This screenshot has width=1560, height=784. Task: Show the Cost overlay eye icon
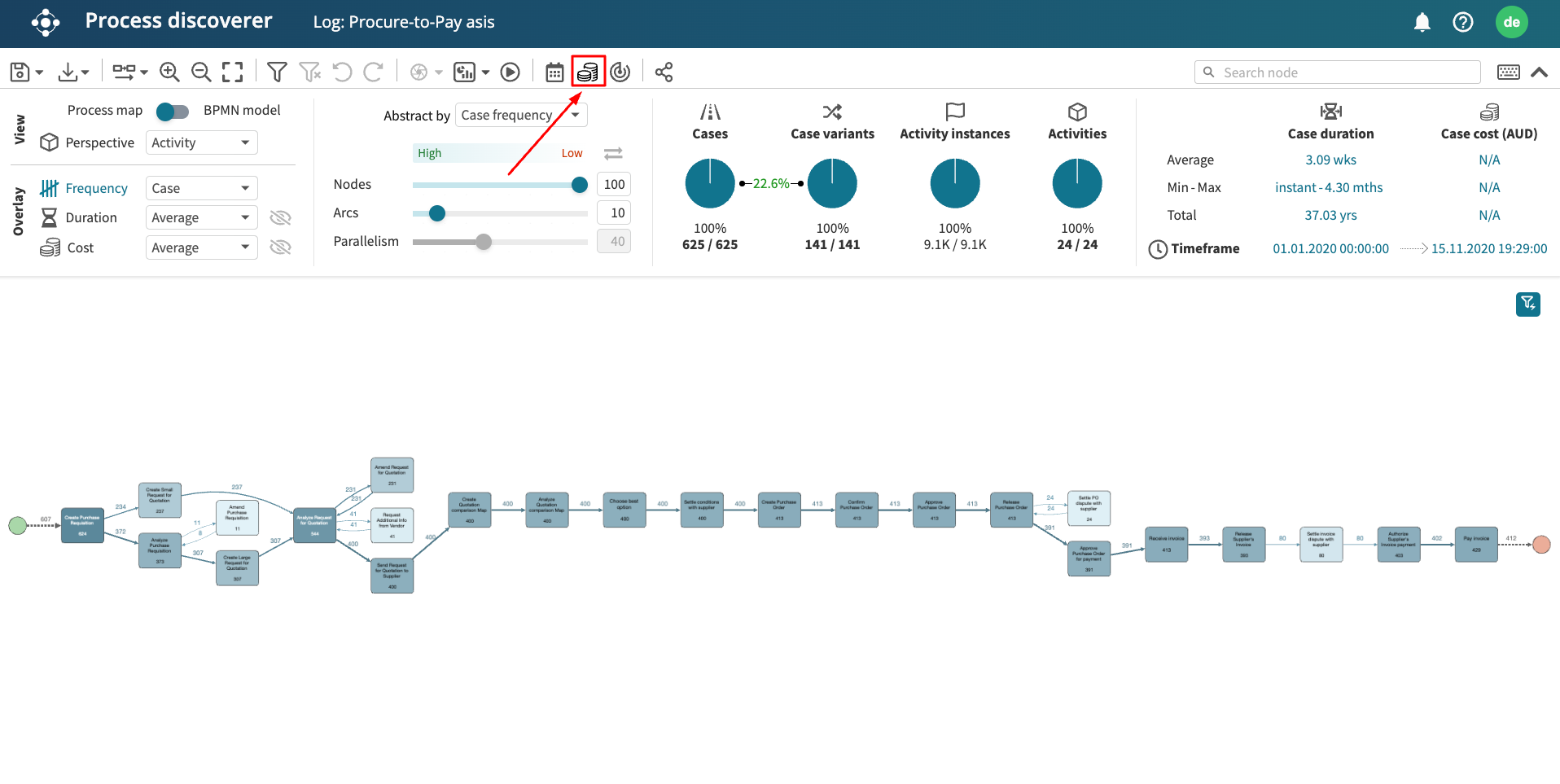click(280, 247)
